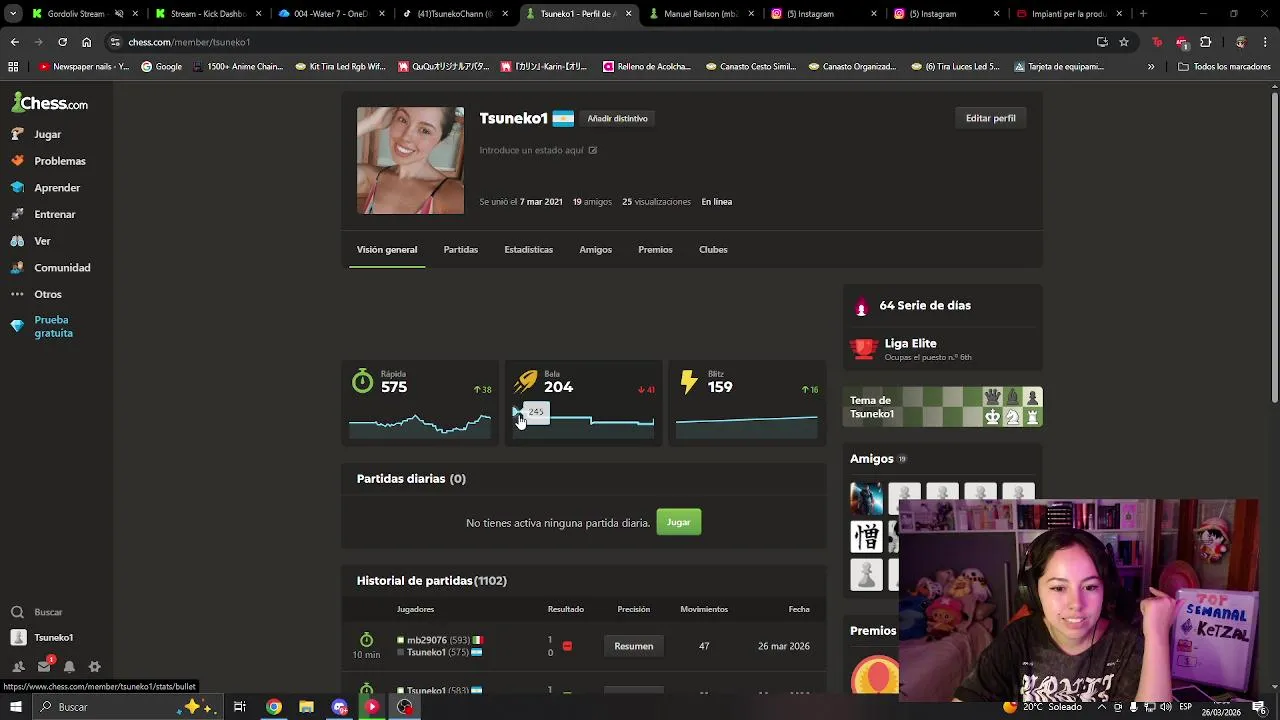Screen dimensions: 1280x720
Task: Open File Explorer from the taskbar
Action: click(x=306, y=707)
